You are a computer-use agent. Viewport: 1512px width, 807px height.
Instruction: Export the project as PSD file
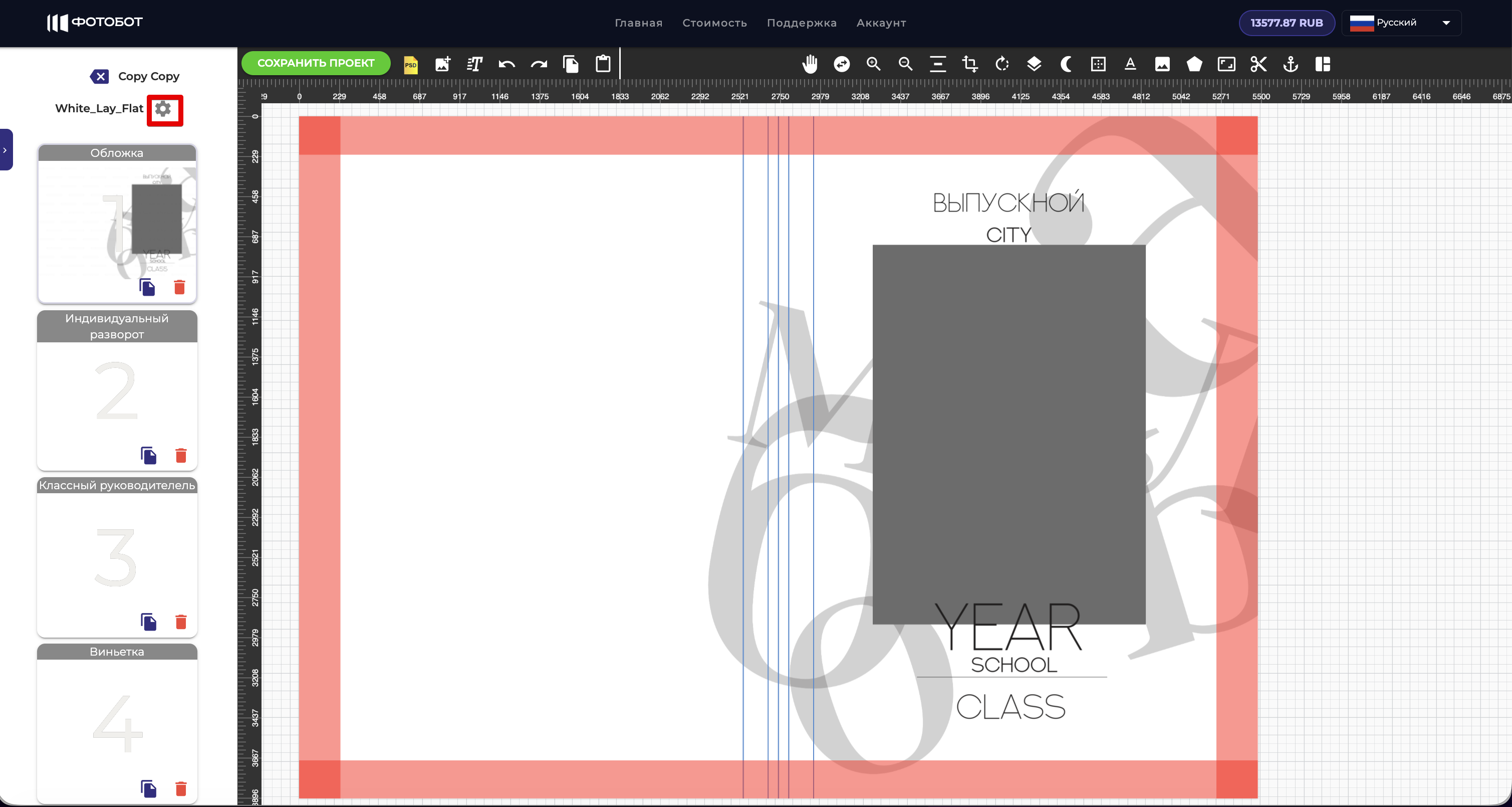(411, 64)
